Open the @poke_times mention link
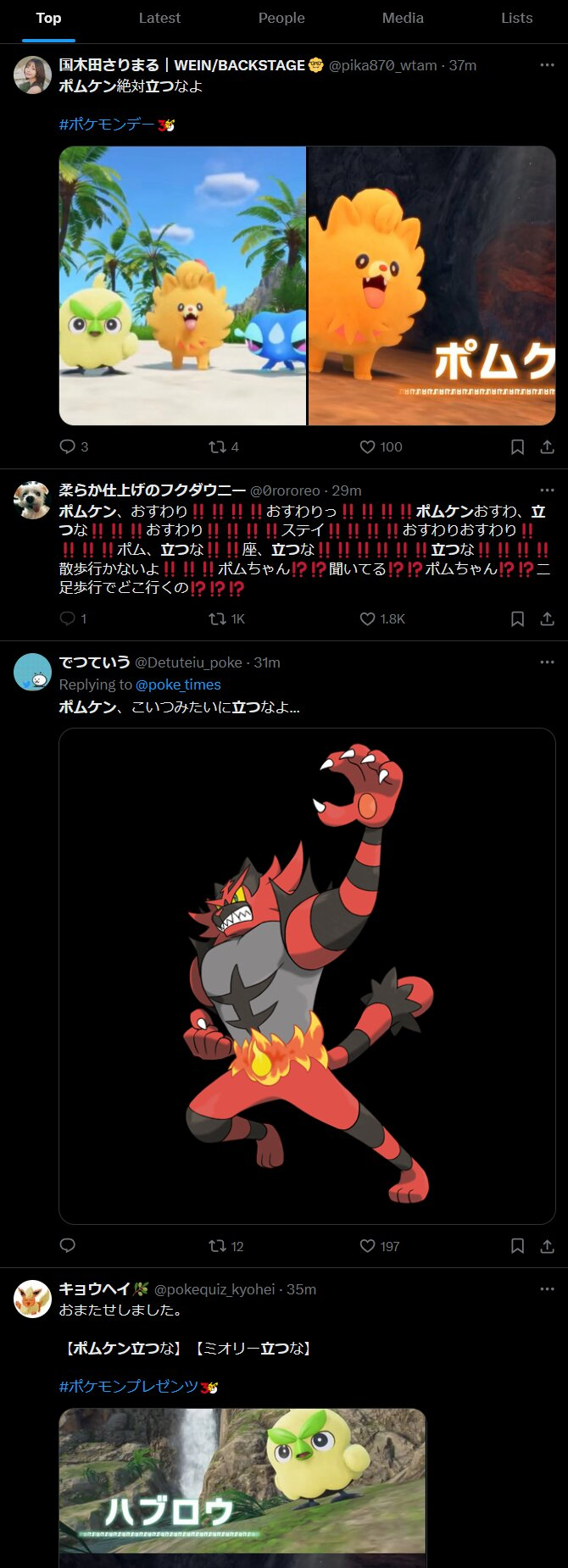This screenshot has height=1568, width=568. (178, 684)
